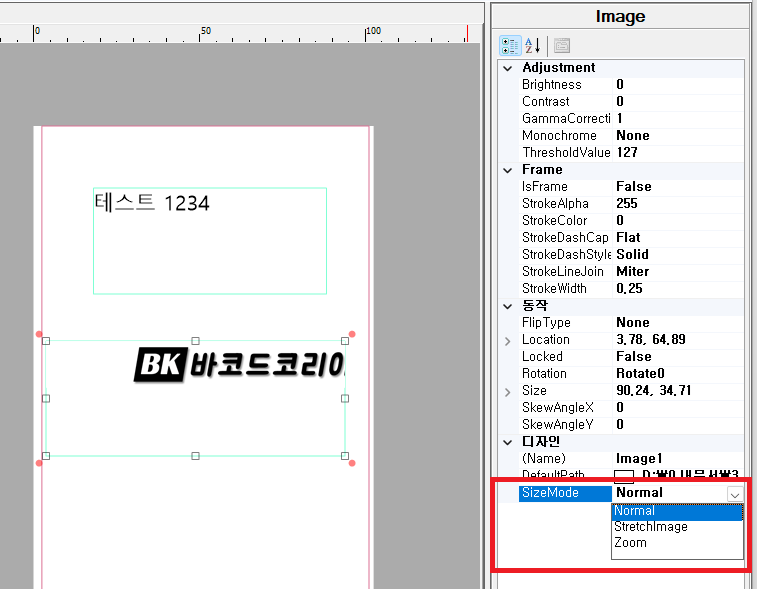The height and width of the screenshot is (589, 757).
Task: Open the SizeMode dropdown arrow
Action: pyautogui.click(x=734, y=494)
